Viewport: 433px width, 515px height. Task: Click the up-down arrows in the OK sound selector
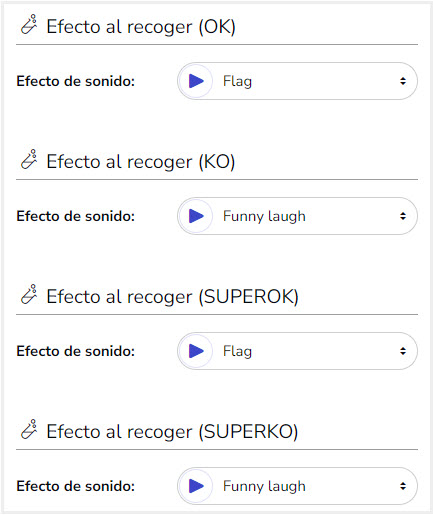[403, 81]
